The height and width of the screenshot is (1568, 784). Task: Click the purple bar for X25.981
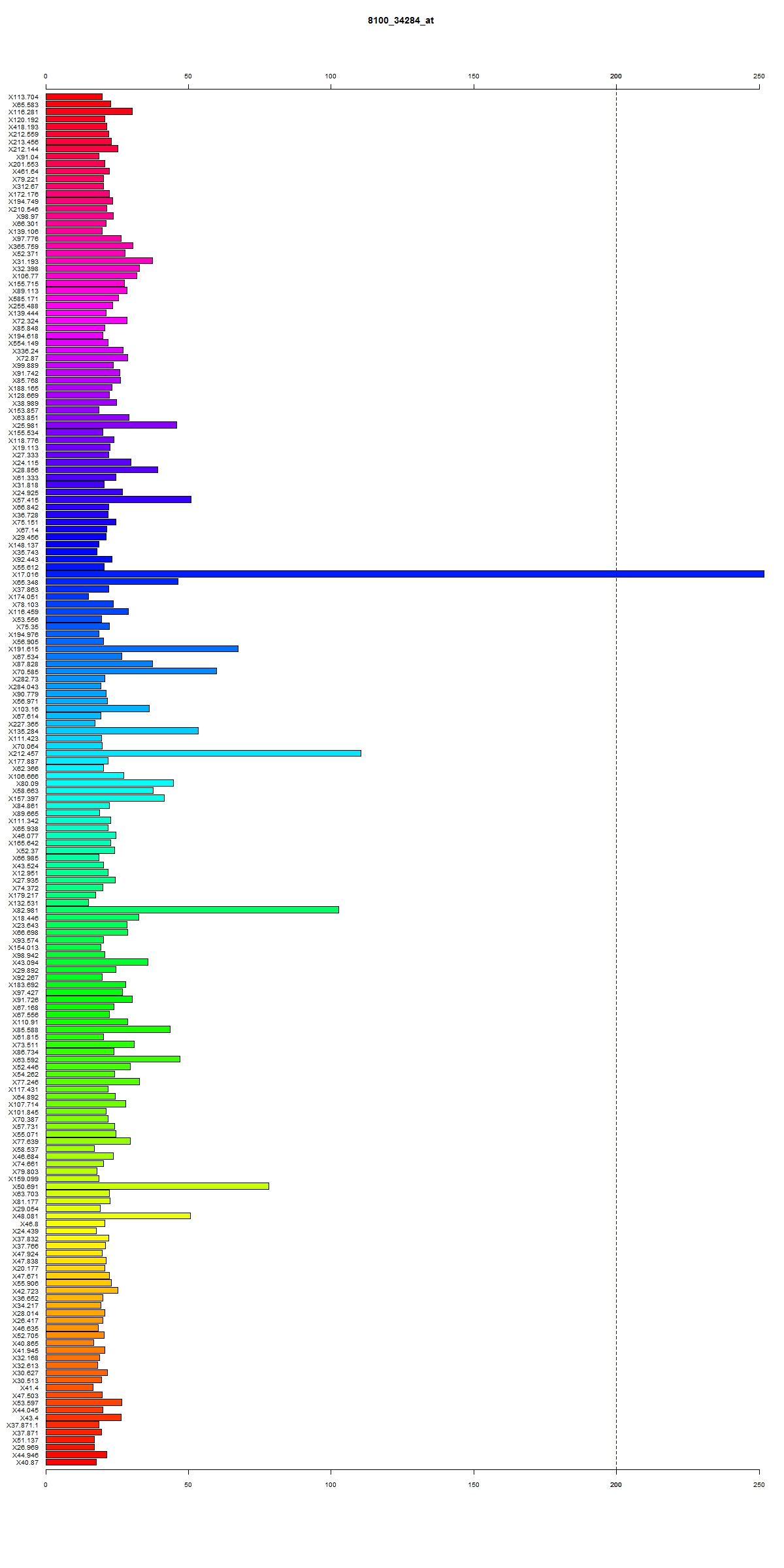(x=111, y=425)
